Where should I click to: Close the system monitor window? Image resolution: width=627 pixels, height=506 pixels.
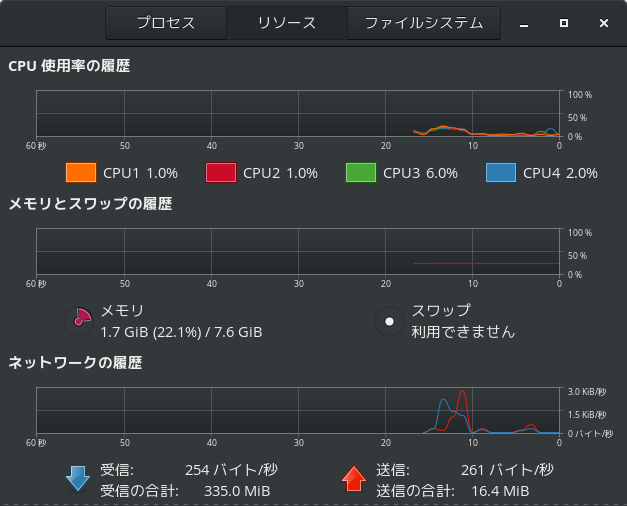[604, 23]
